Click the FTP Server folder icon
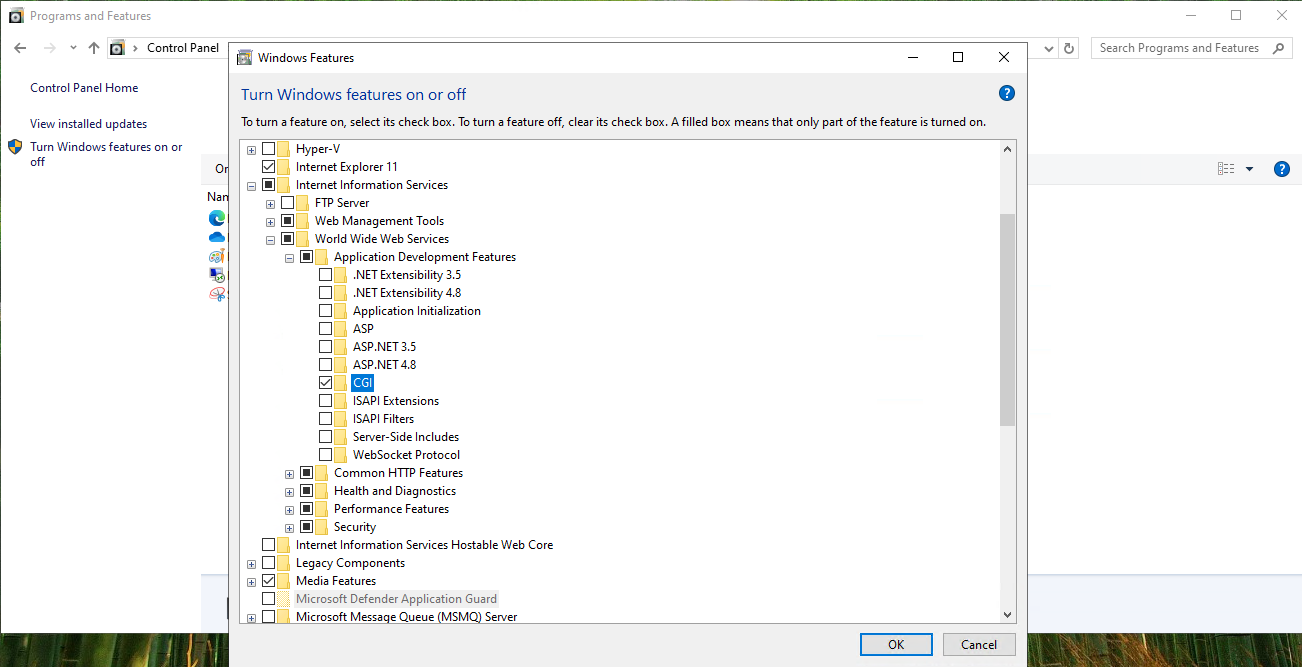 303,203
